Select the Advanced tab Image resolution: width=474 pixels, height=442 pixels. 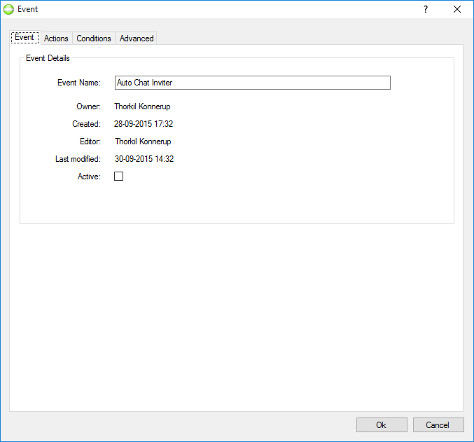(136, 38)
